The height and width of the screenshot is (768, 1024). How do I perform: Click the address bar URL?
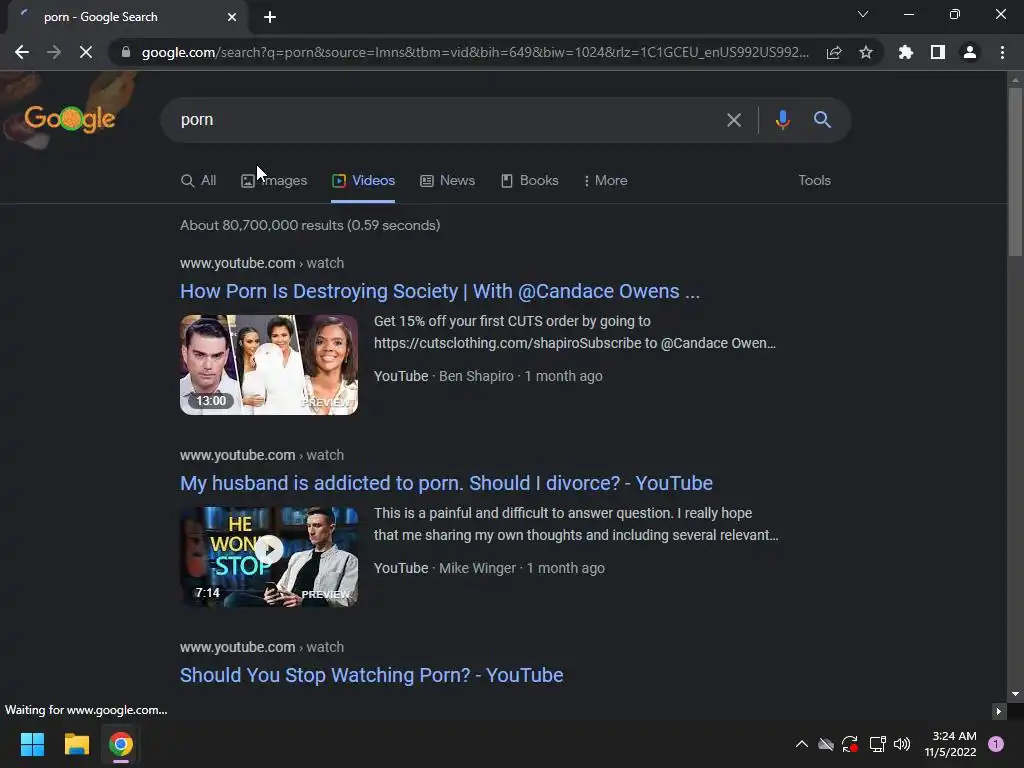[x=475, y=52]
